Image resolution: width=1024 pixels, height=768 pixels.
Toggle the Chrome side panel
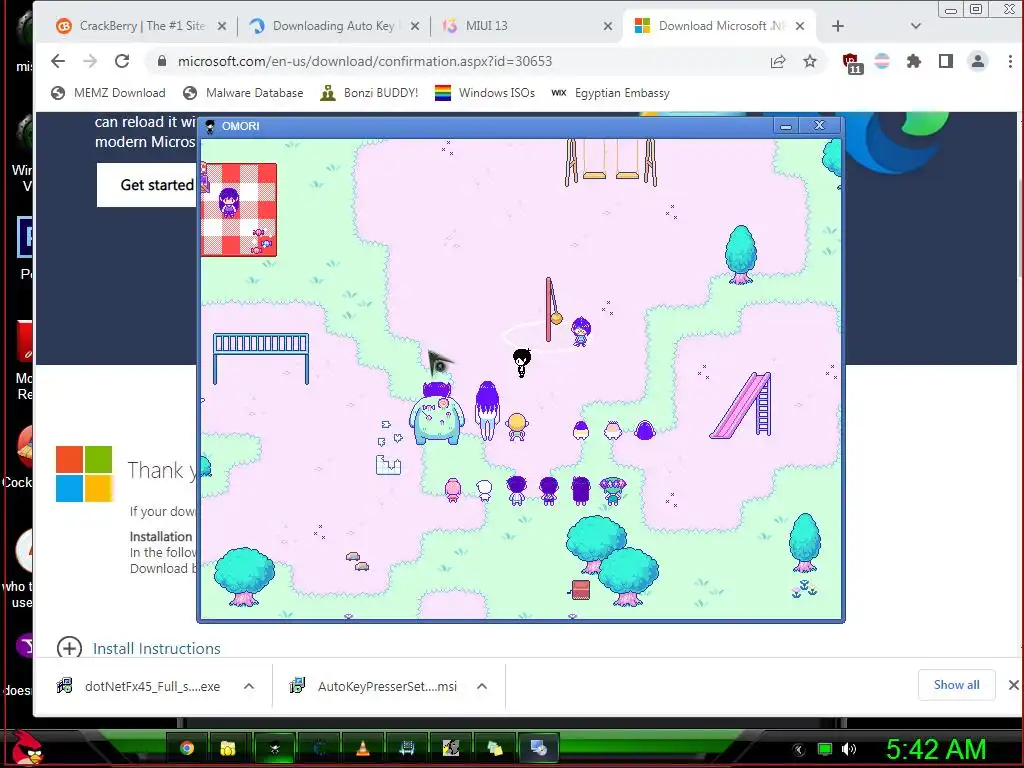pyautogui.click(x=946, y=61)
